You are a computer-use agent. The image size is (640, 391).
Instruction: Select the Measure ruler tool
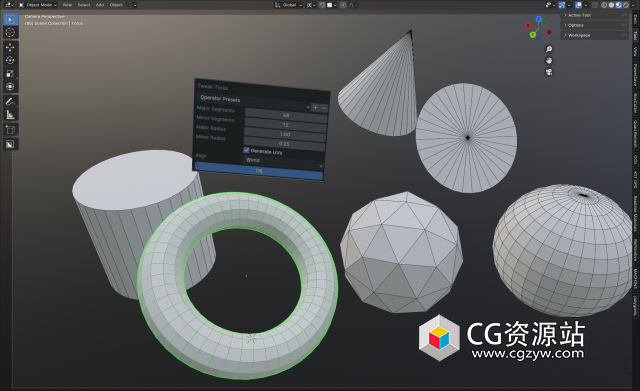pos(10,115)
